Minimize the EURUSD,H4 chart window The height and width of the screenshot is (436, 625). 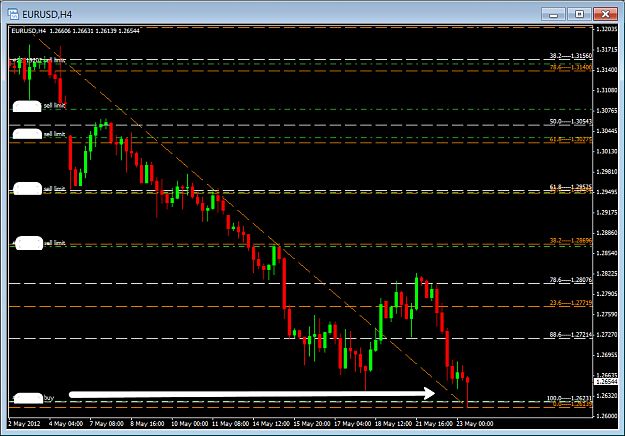point(553,14)
